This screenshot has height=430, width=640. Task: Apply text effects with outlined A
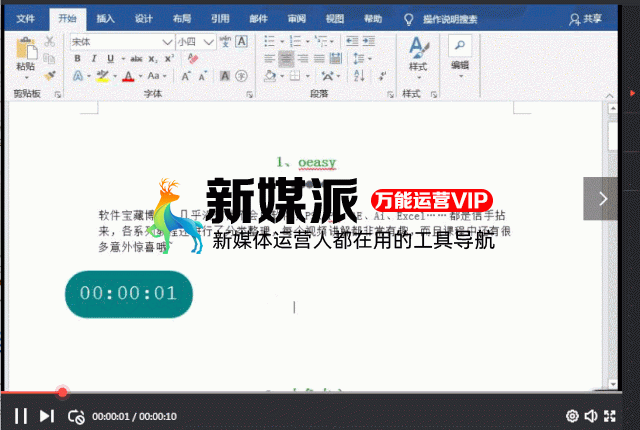tap(78, 76)
